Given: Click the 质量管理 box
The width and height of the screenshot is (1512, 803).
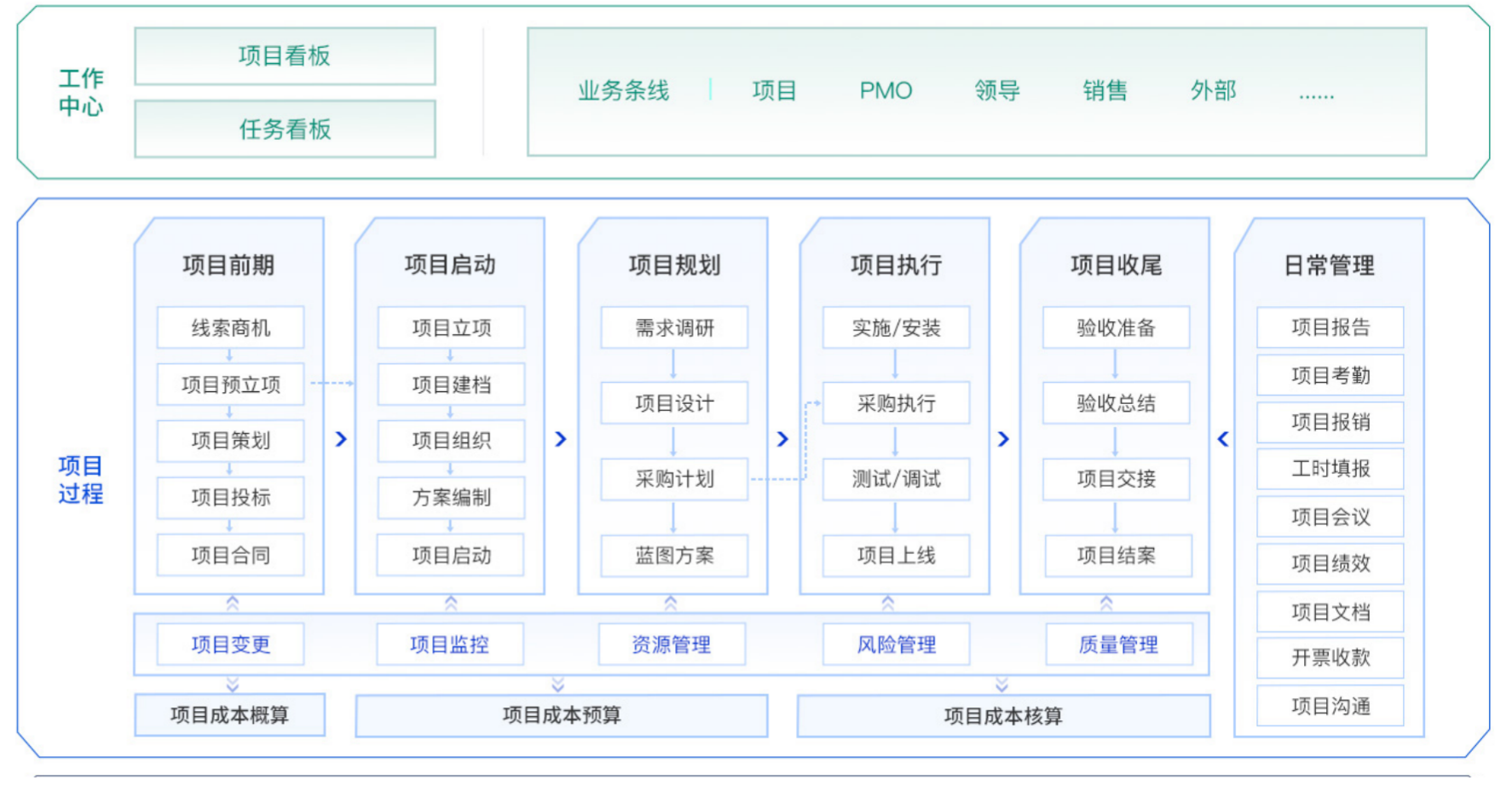Looking at the screenshot, I should coord(1119,644).
